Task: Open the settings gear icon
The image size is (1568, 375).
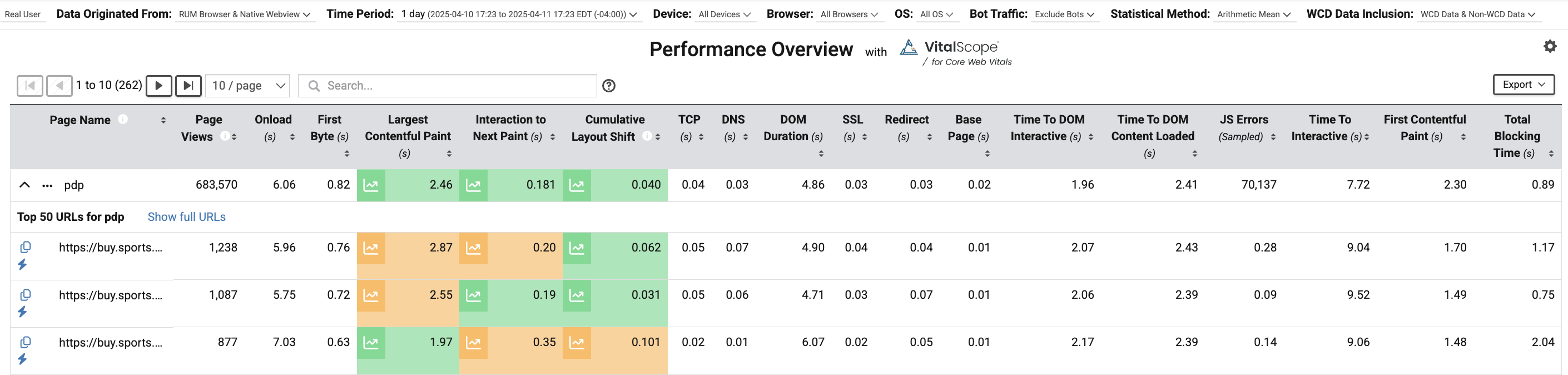Action: [x=1550, y=46]
